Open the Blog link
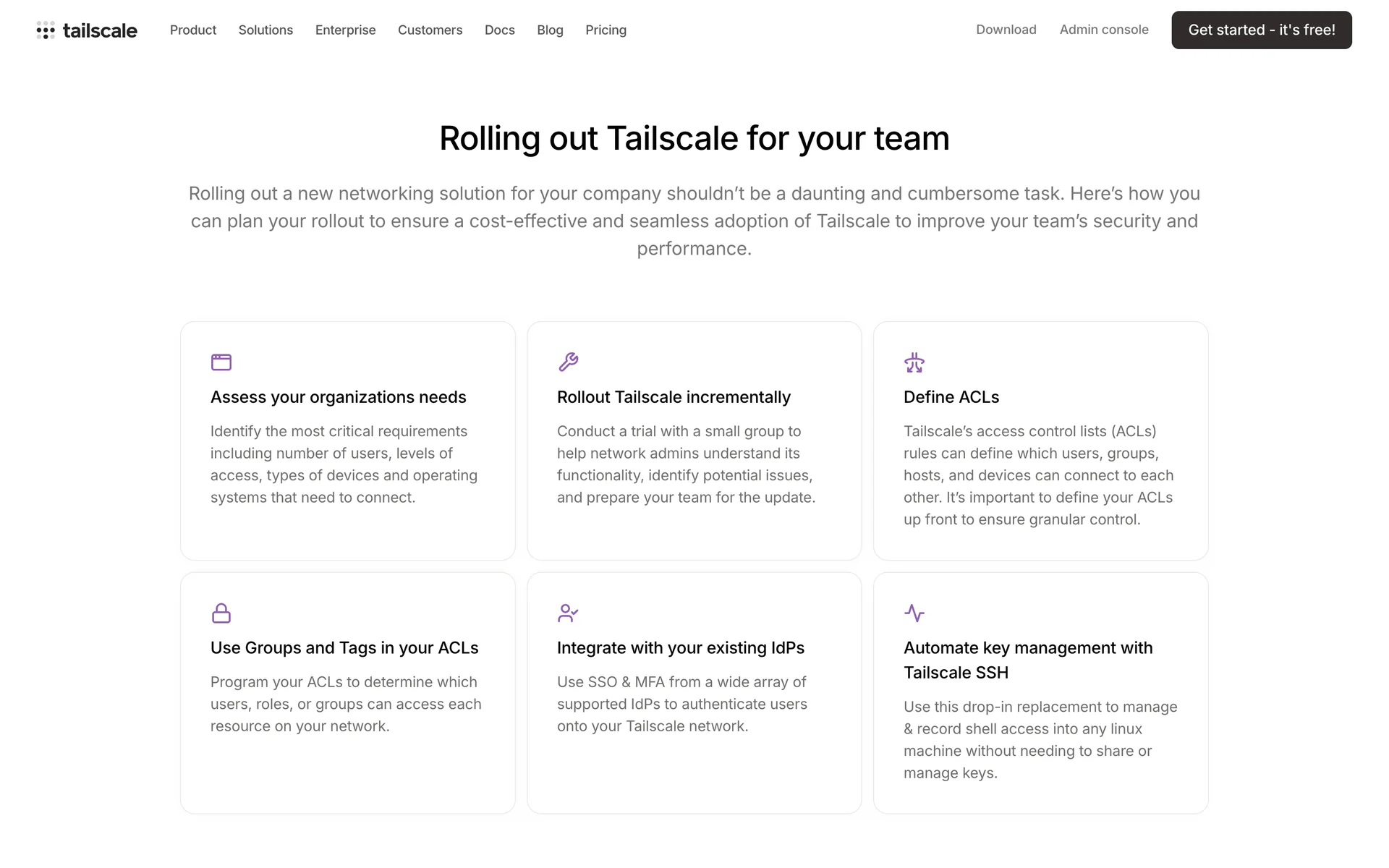 point(550,30)
